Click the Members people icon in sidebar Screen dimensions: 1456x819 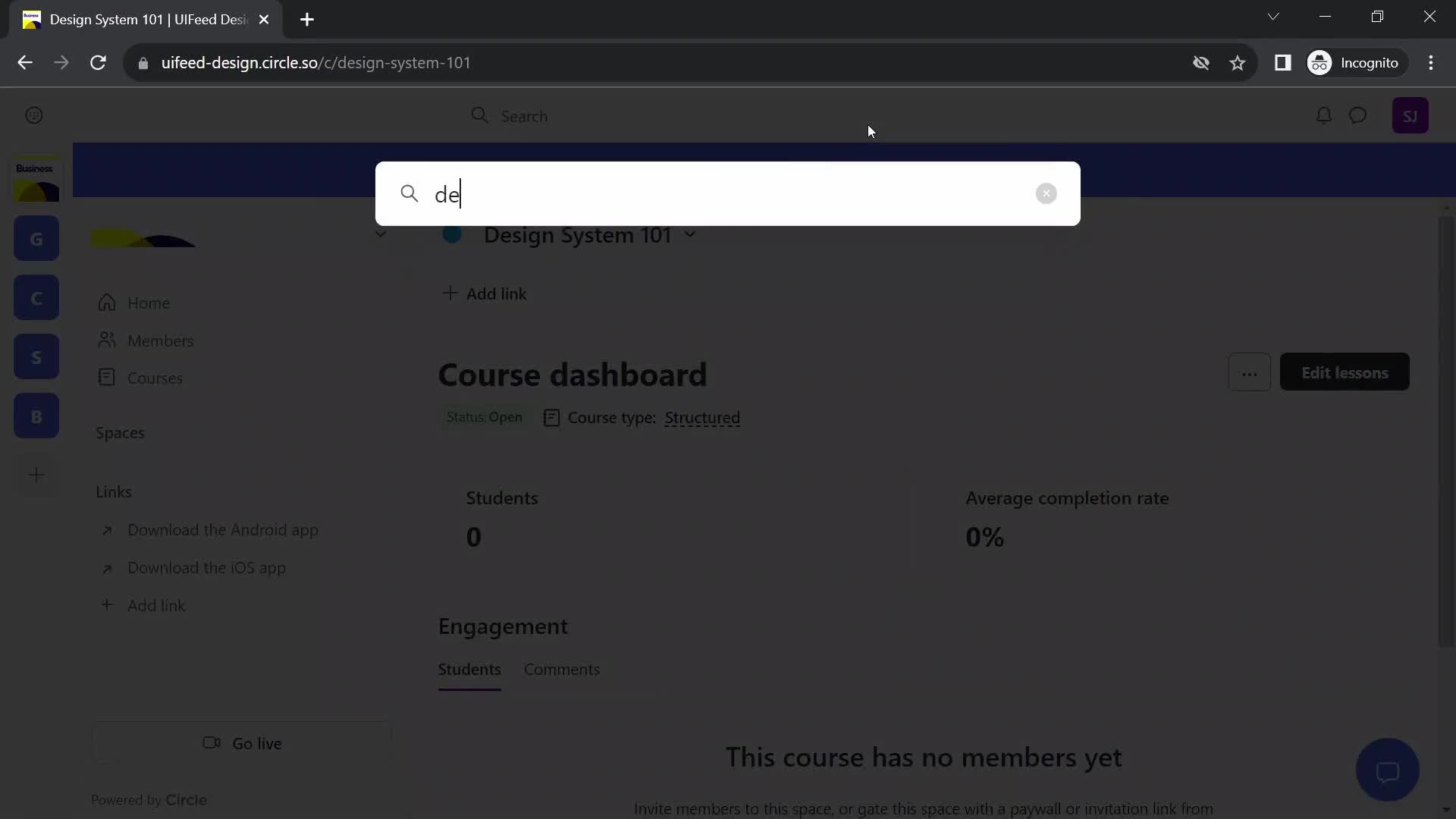pyautogui.click(x=107, y=340)
